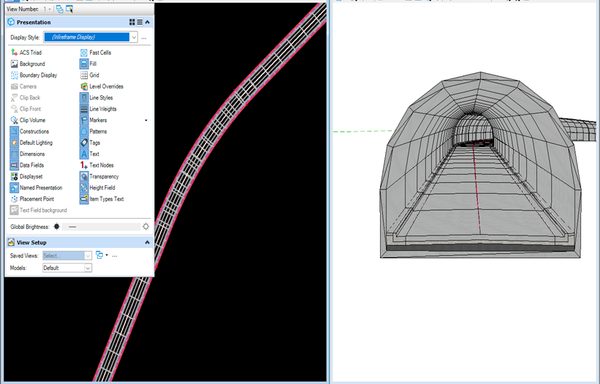Viewport: 600px width, 384px height.
Task: Click the Line Styles icon
Action: pos(84,98)
